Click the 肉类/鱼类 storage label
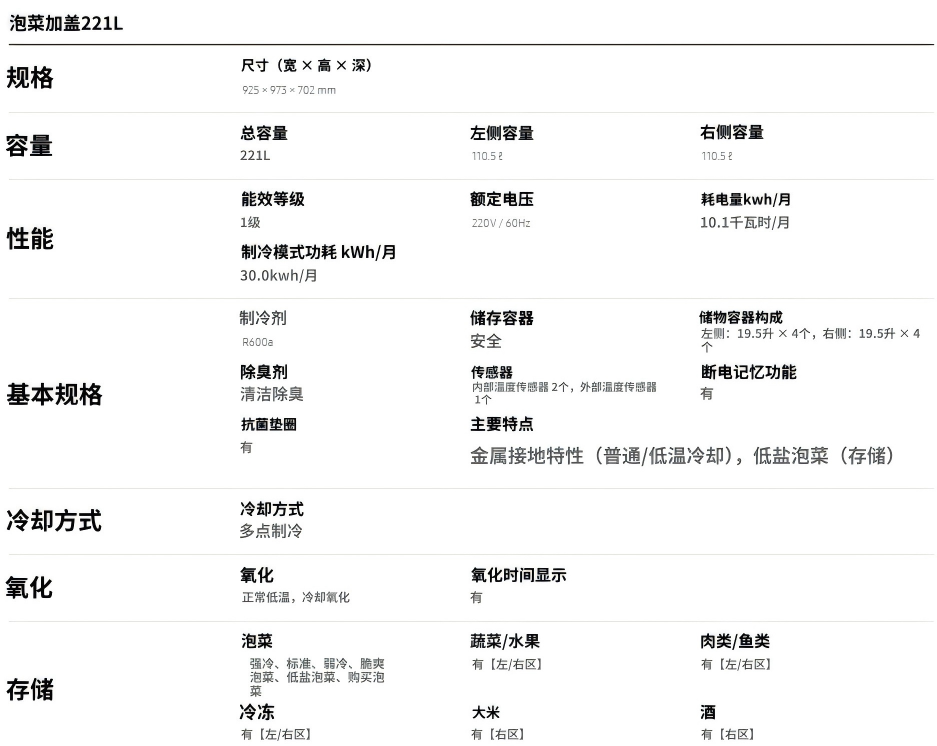937x746 pixels. [735, 641]
